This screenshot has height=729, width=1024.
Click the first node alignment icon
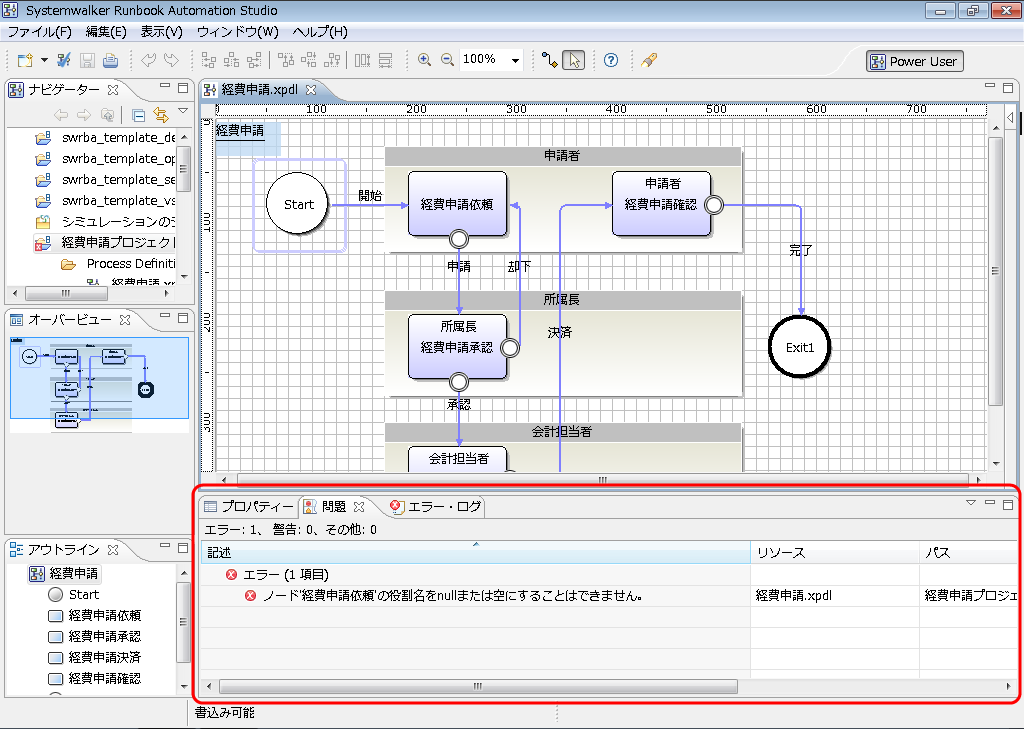click(x=208, y=61)
